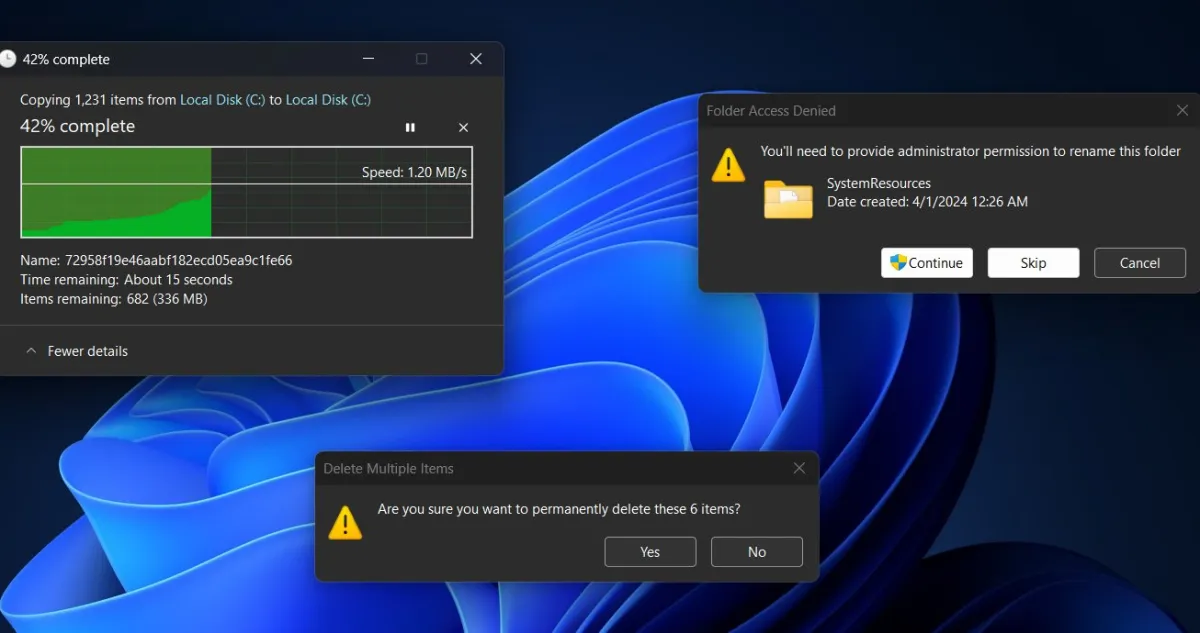This screenshot has height=633, width=1200.
Task: Confirm deleting the 6 items with Yes
Action: click(650, 551)
